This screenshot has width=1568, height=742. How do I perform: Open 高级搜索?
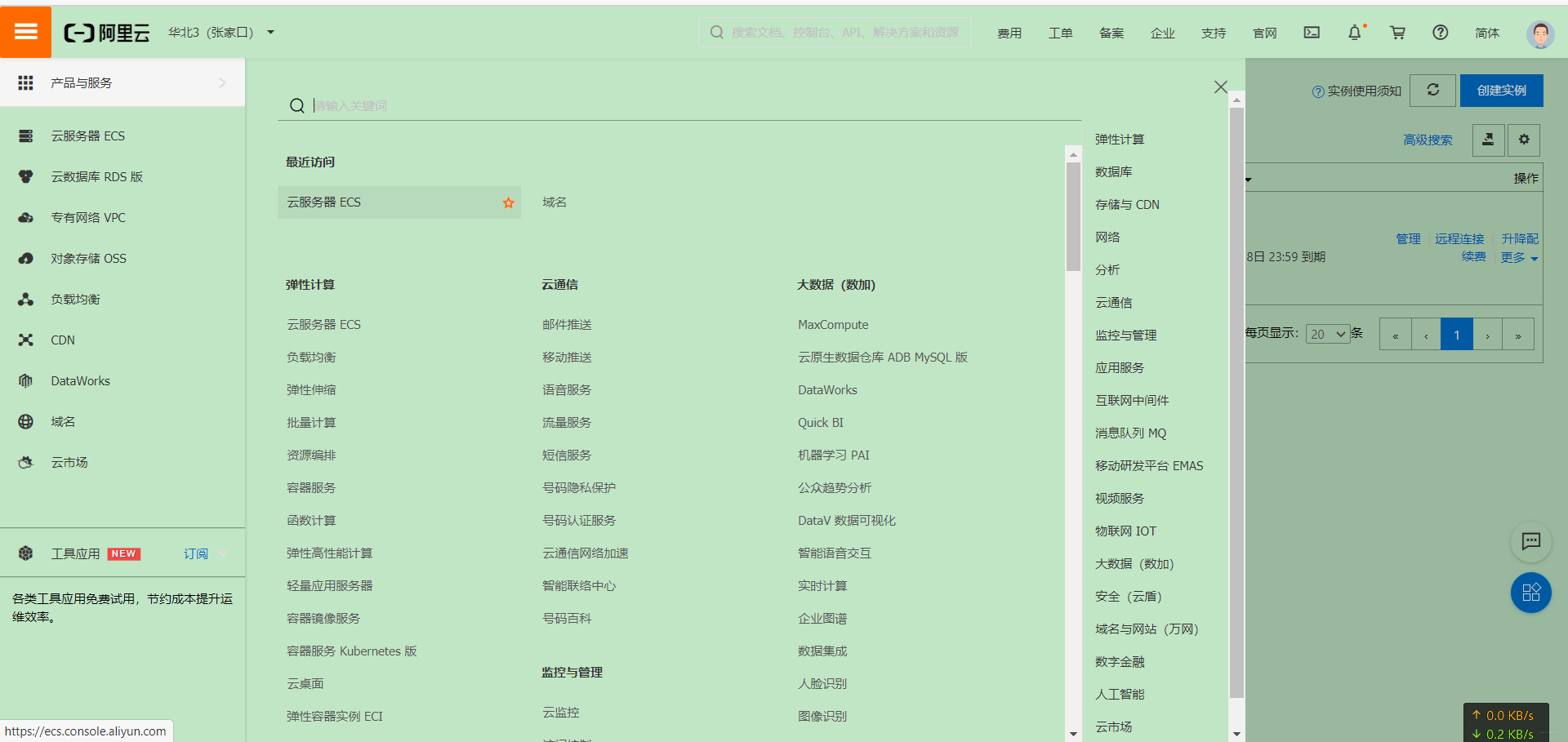(x=1428, y=140)
